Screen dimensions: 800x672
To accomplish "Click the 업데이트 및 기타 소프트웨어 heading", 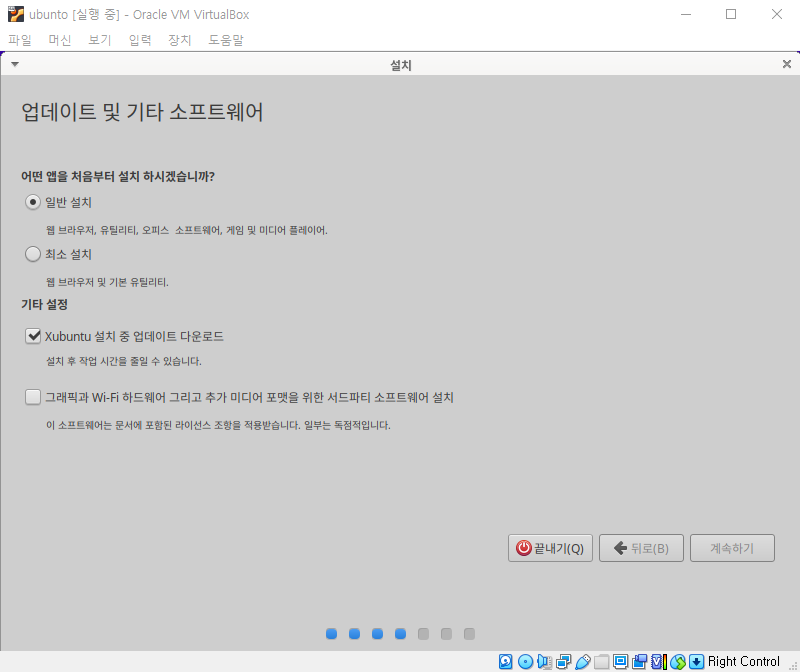I will click(x=142, y=112).
